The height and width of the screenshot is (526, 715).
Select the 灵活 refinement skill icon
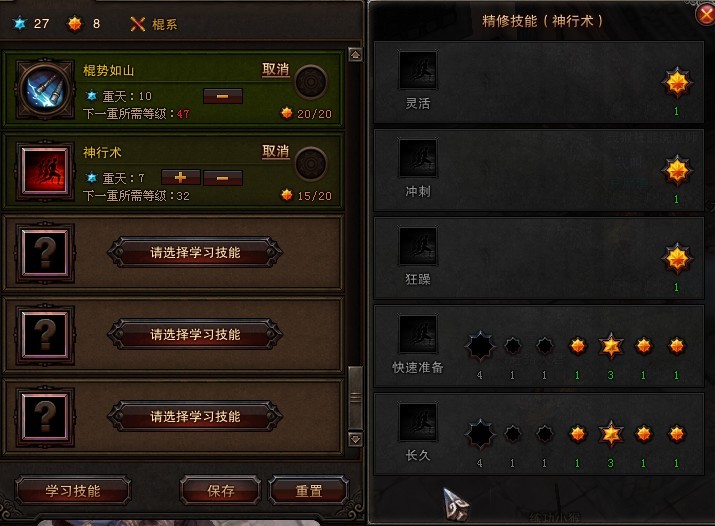418,70
